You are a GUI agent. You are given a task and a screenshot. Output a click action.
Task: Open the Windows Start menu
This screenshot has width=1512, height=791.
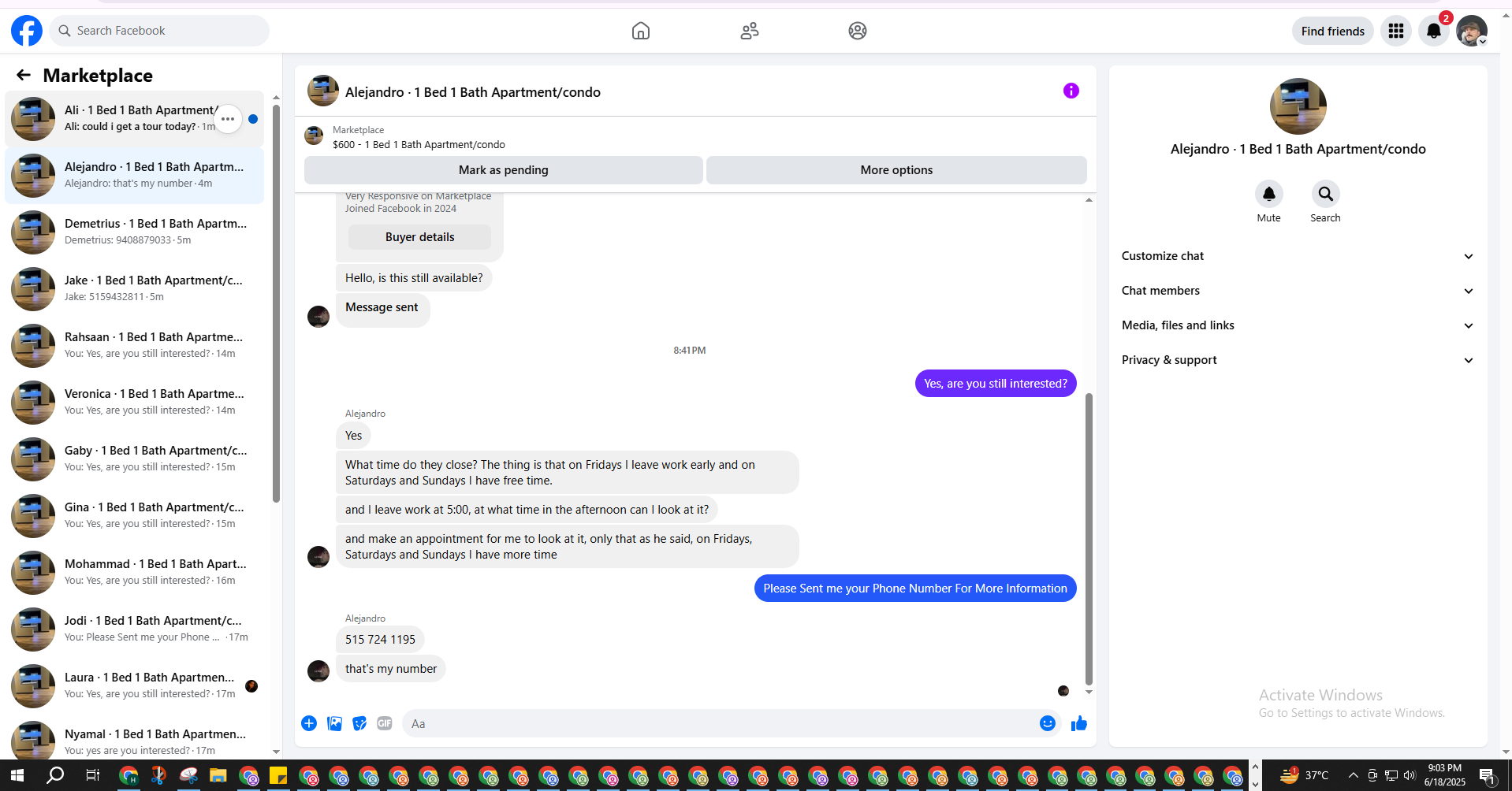(x=17, y=775)
